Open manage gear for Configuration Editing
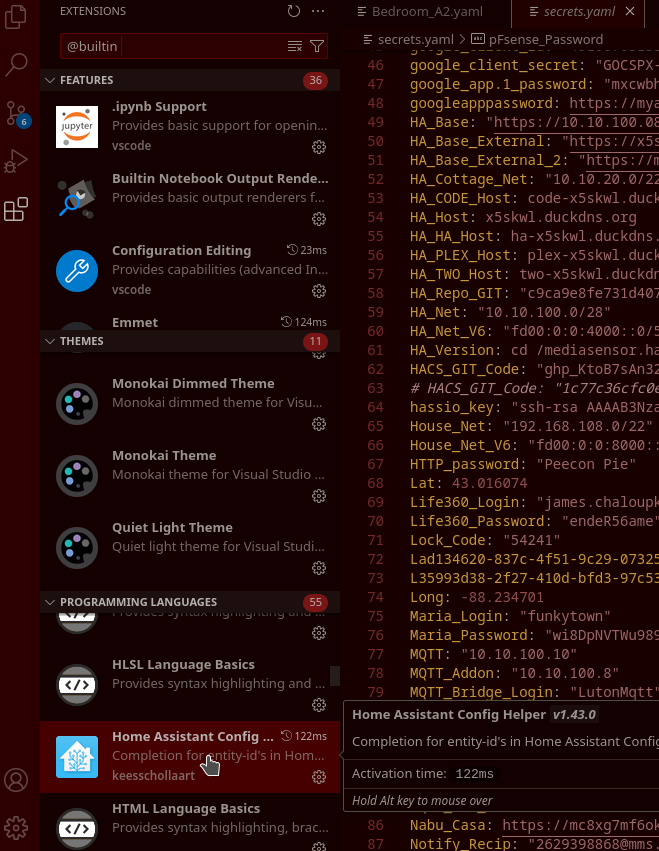This screenshot has width=659, height=851. [x=319, y=291]
